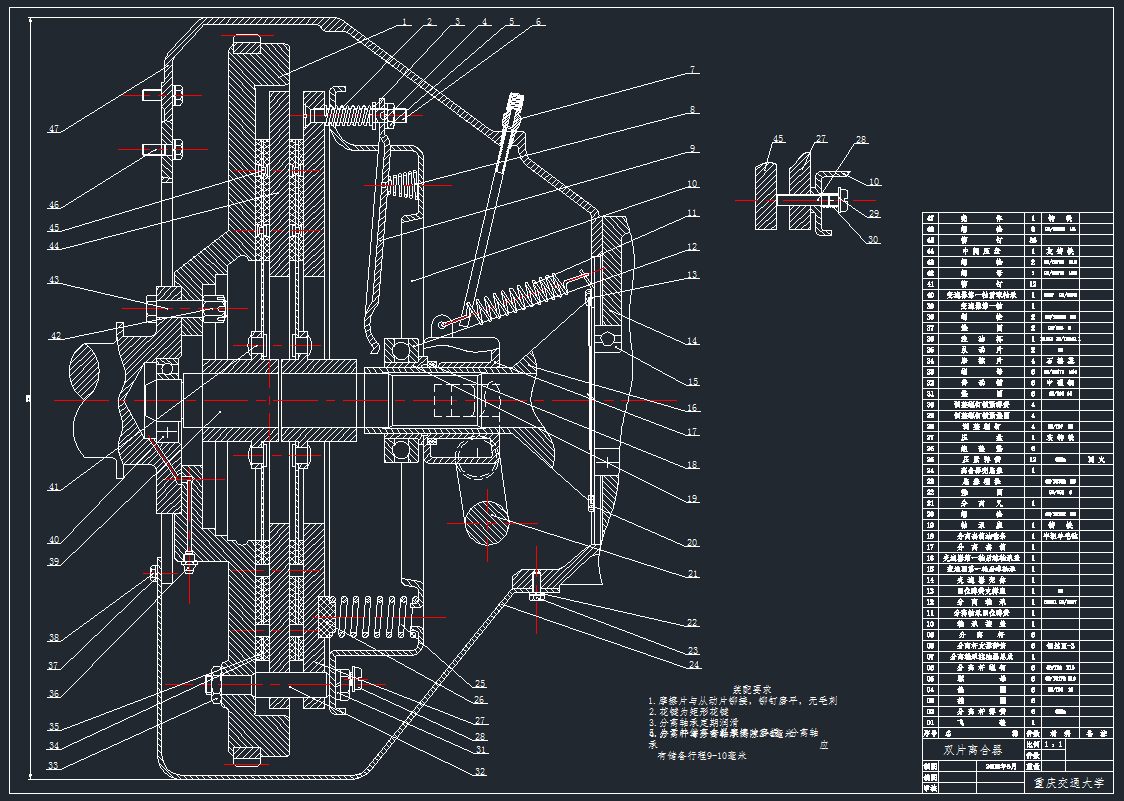Click the 序号 header in parts table
The width and height of the screenshot is (1124, 801).
[932, 733]
